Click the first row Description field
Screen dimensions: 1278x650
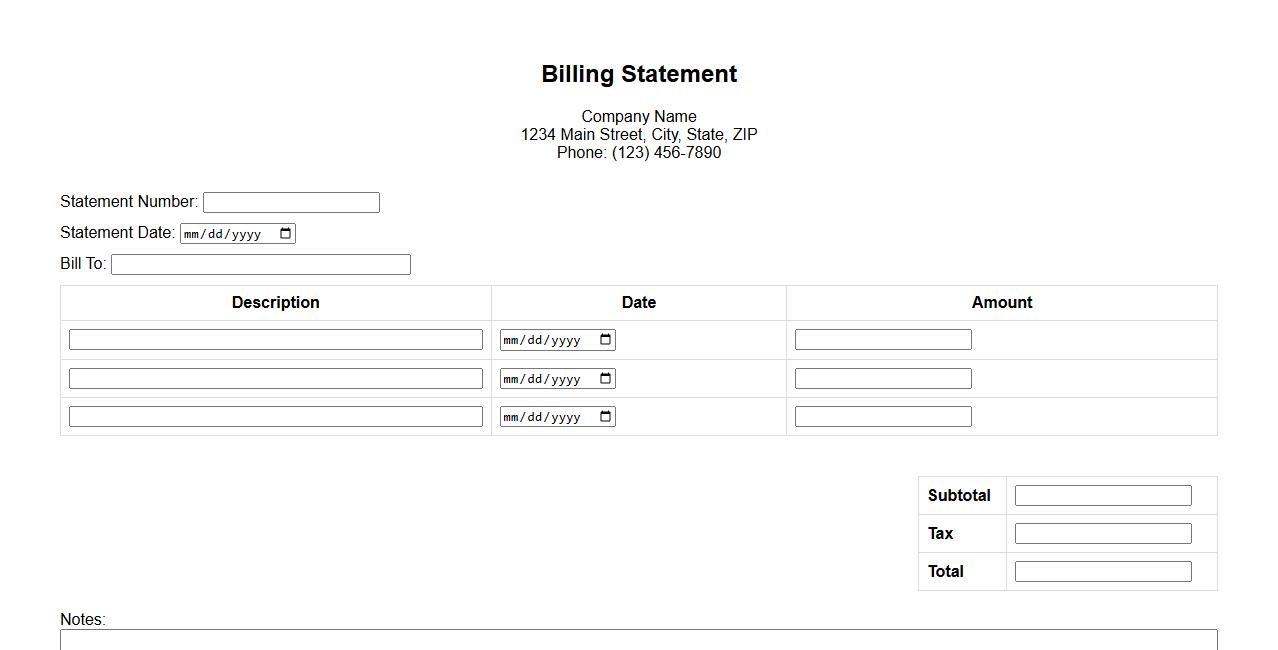coord(275,340)
